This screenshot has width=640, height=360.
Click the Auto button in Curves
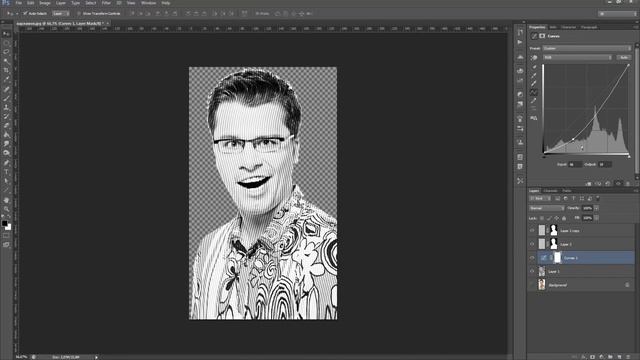pos(624,58)
